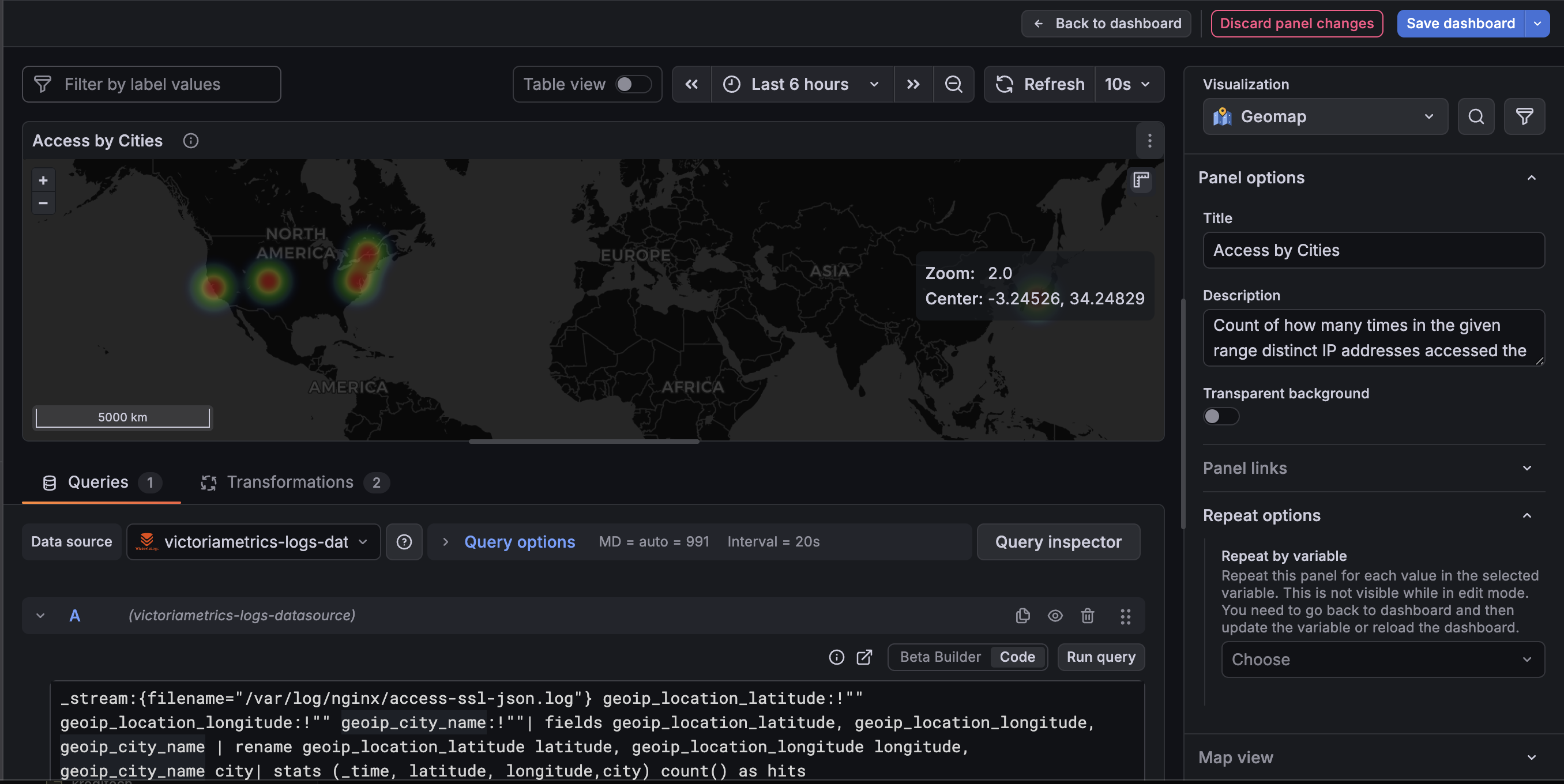
Task: Select Code editor mode
Action: coord(1017,657)
